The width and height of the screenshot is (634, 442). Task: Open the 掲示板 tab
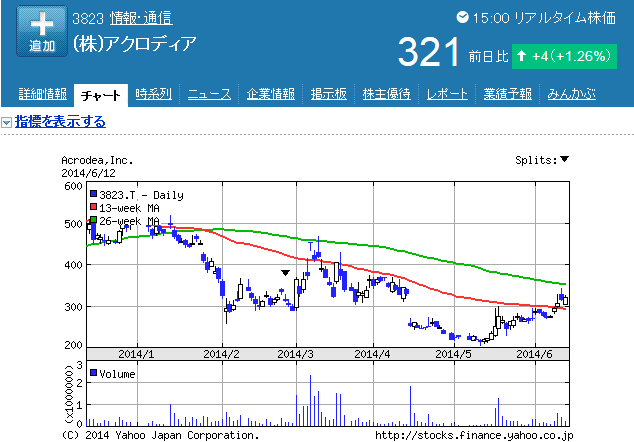[x=328, y=94]
